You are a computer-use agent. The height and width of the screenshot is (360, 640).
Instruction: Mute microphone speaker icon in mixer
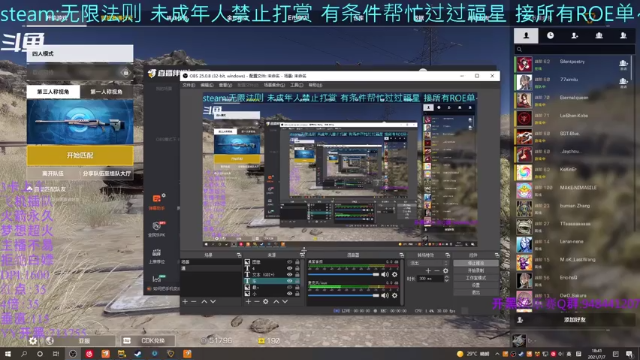tap(385, 295)
